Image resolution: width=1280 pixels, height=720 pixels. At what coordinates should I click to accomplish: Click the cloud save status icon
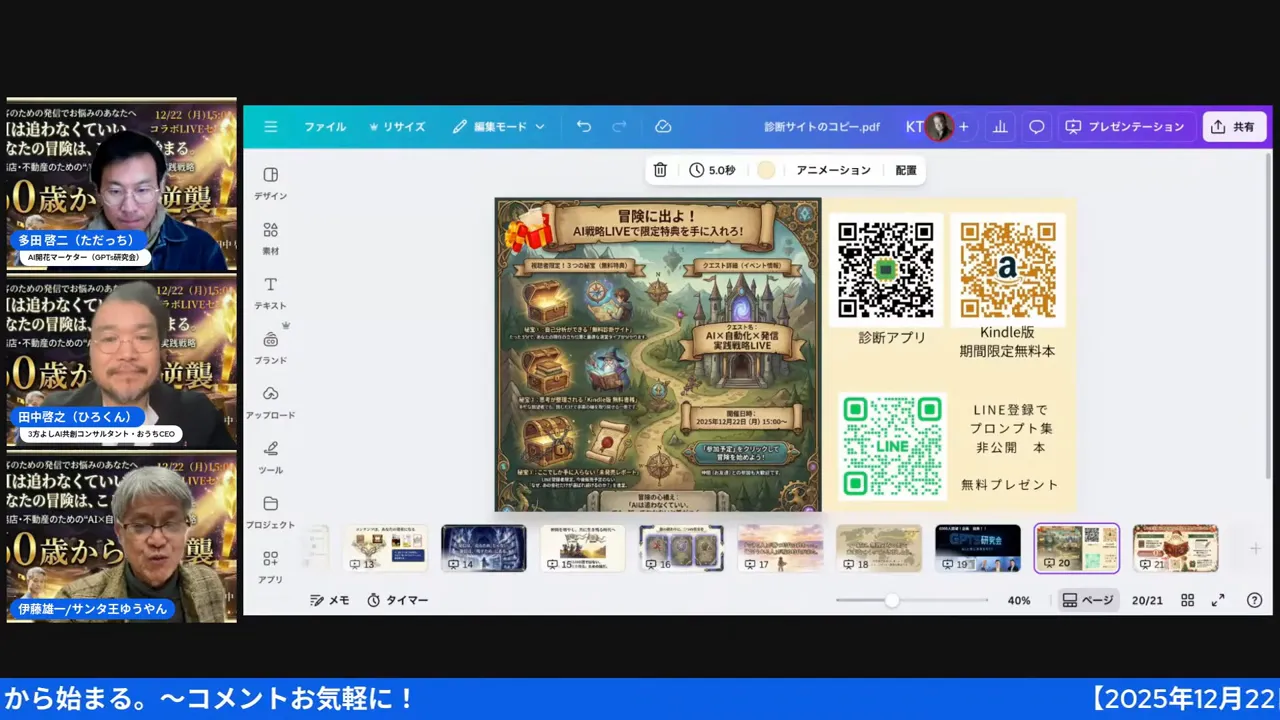coord(662,127)
